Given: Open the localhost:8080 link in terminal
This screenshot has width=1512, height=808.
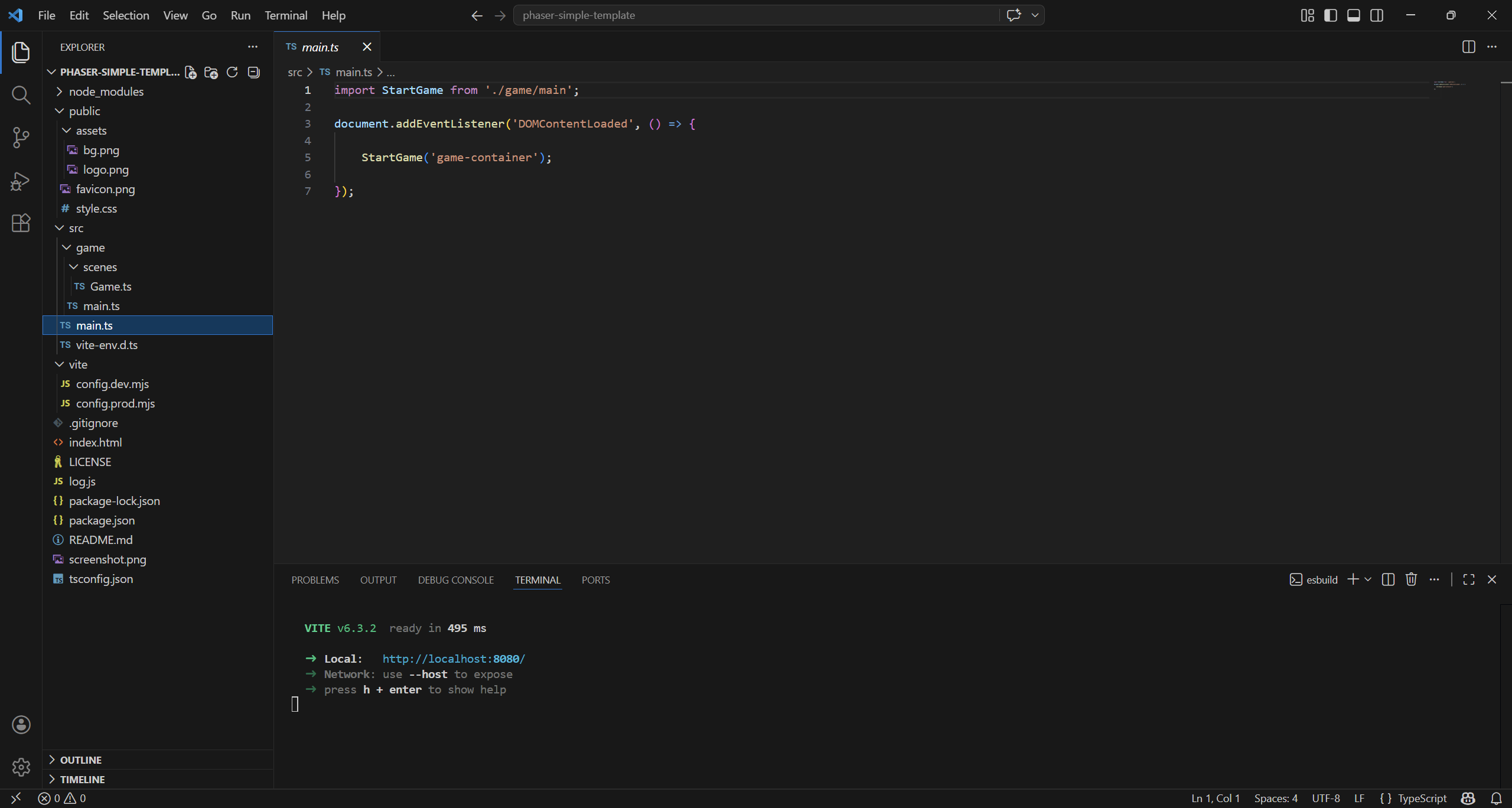Looking at the screenshot, I should 454,659.
